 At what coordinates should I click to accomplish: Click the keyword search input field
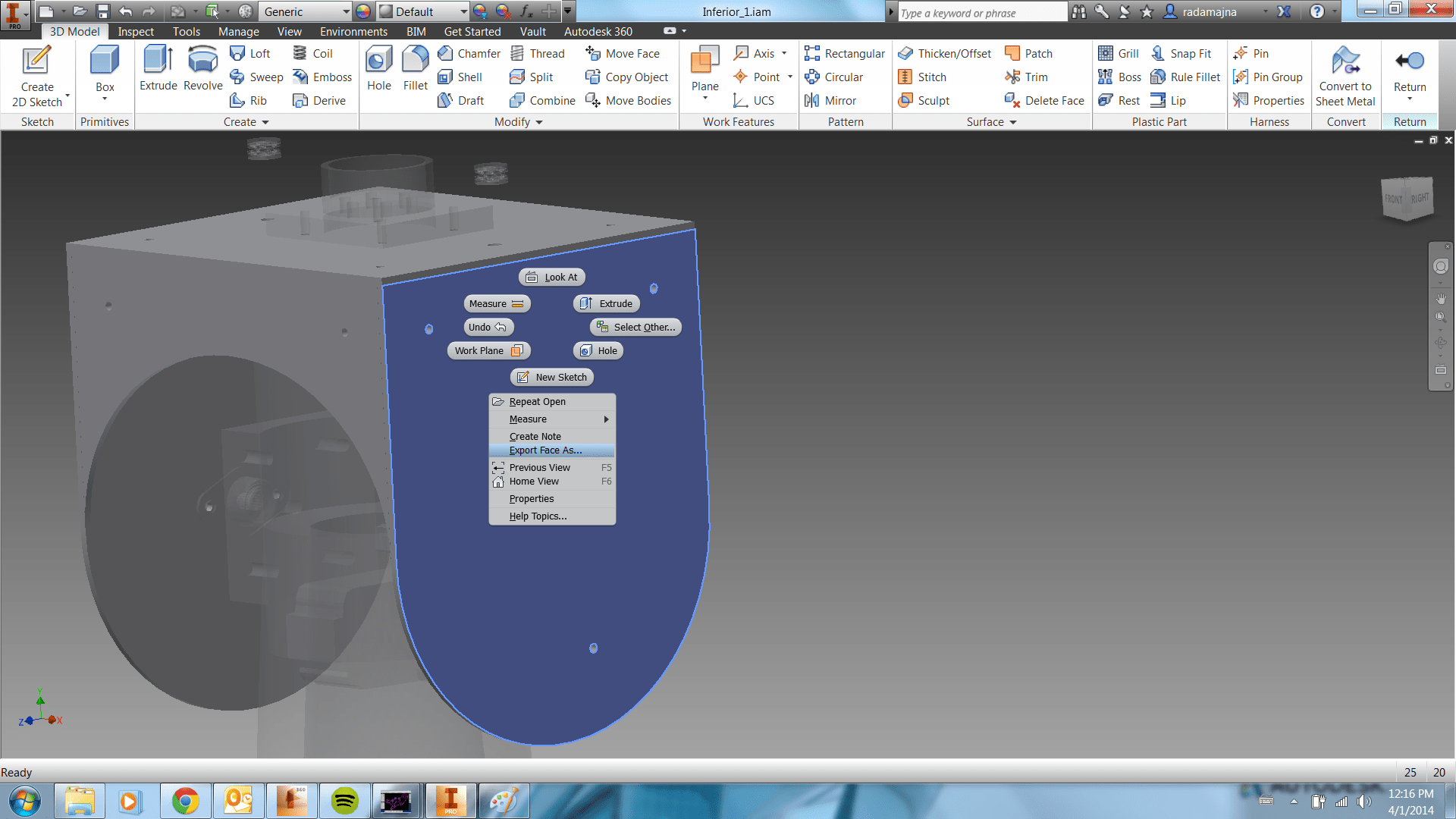(x=981, y=12)
